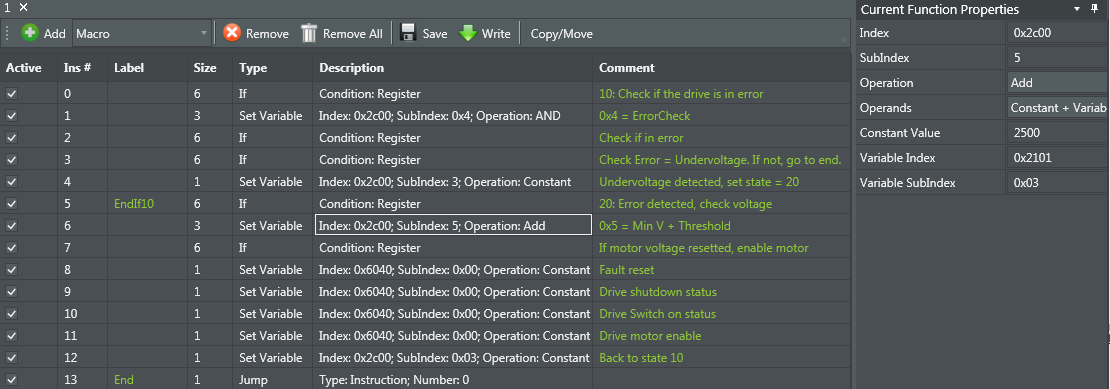Edit the Constant Value field showing 2500

point(1058,133)
